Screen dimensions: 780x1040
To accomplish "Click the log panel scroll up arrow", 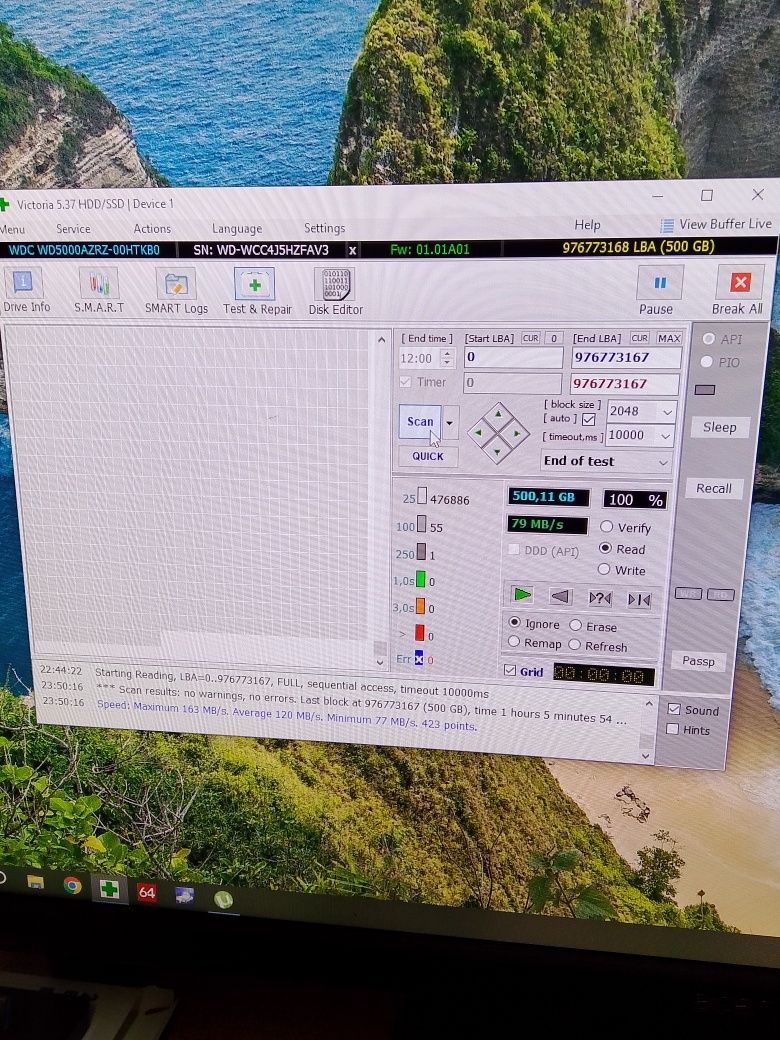I will pyautogui.click(x=649, y=704).
